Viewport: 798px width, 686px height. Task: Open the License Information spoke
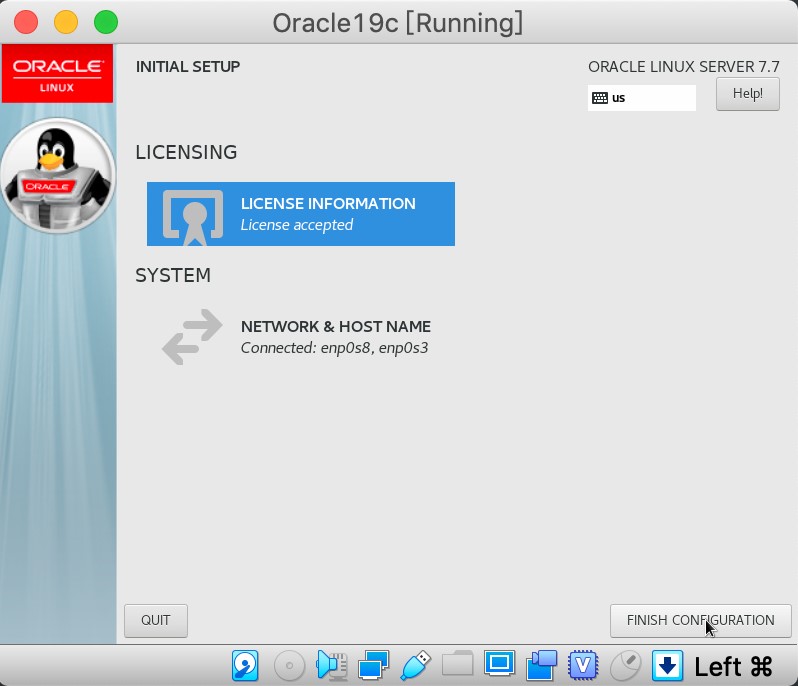[301, 214]
